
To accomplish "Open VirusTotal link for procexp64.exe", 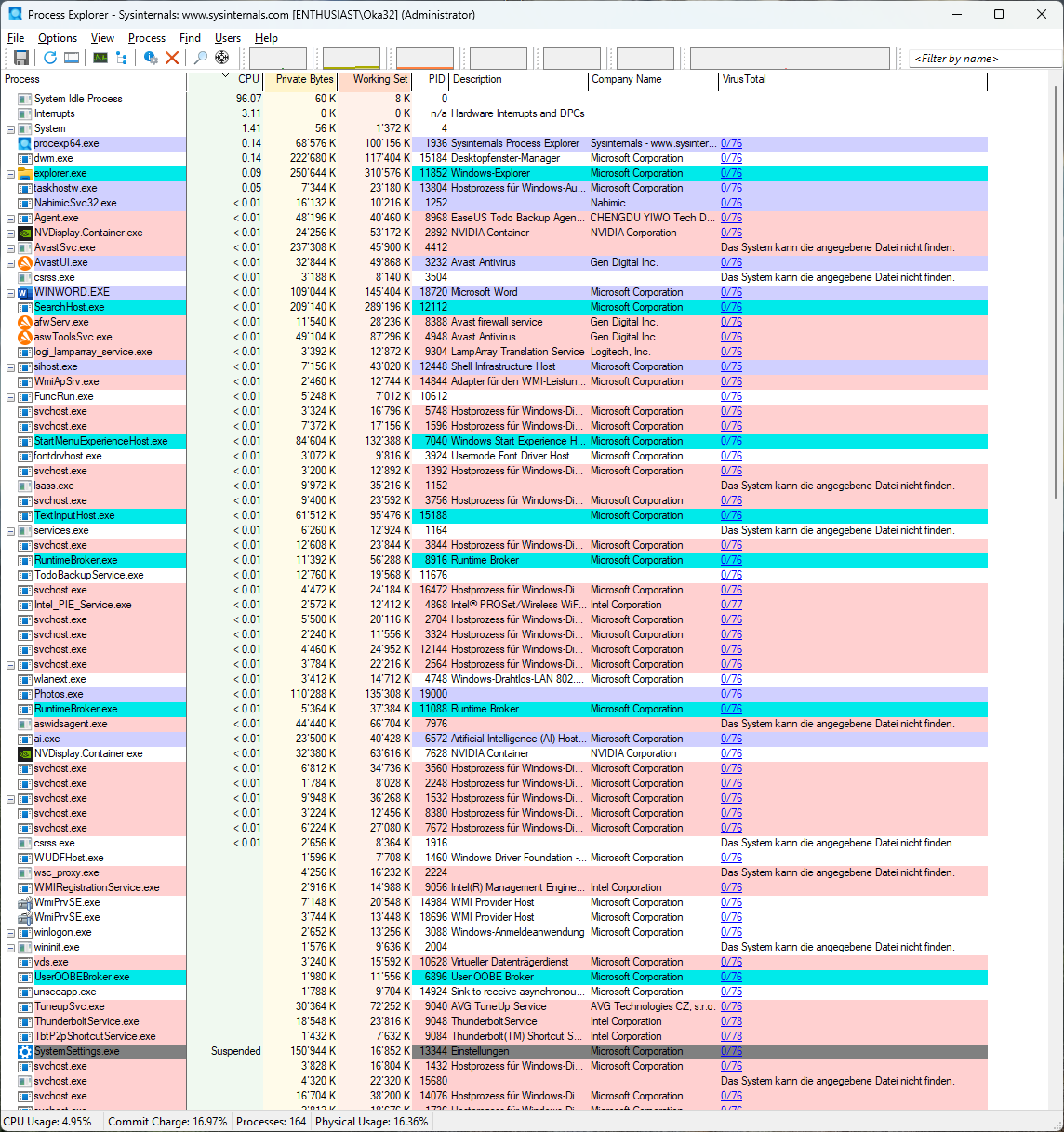I will [731, 143].
